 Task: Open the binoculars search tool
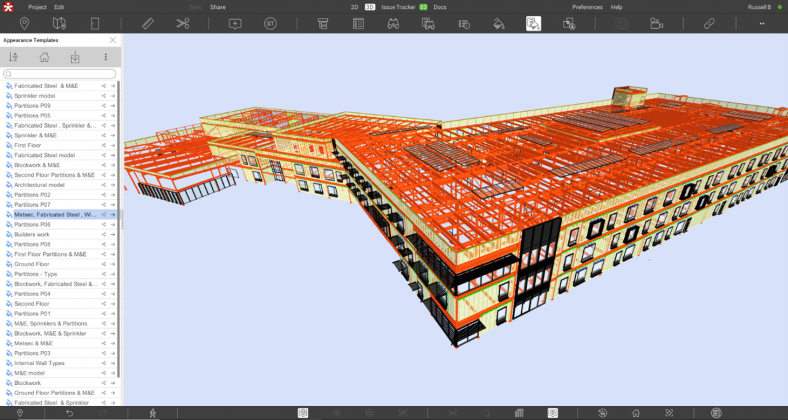(394, 23)
